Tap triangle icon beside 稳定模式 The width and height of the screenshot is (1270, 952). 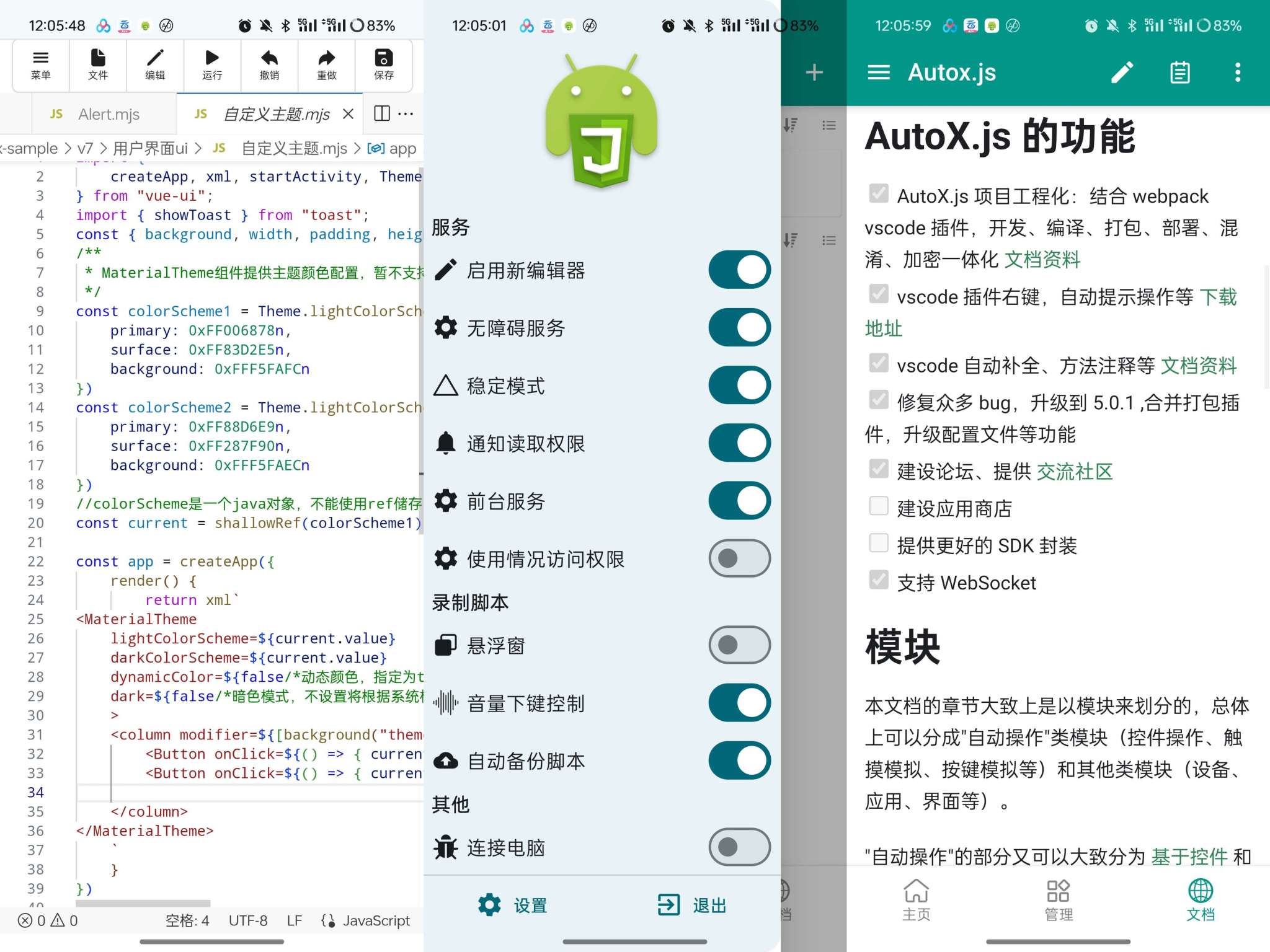pos(446,385)
